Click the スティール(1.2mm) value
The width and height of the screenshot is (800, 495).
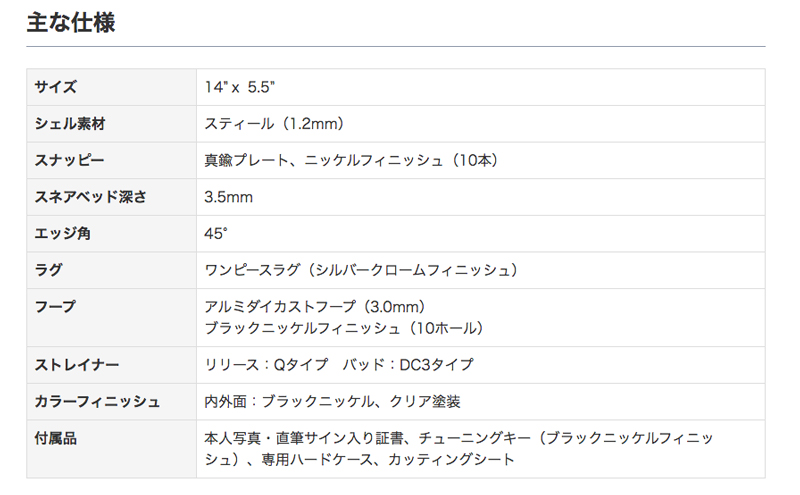pos(274,124)
